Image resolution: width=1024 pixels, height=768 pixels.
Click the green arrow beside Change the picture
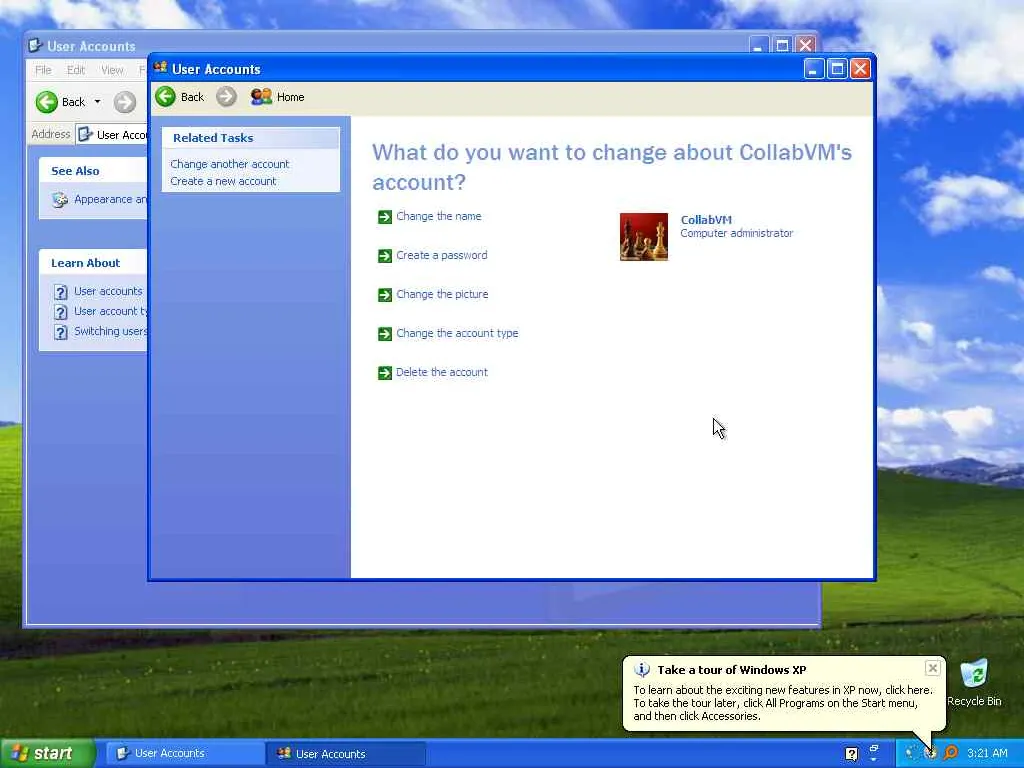click(x=385, y=295)
